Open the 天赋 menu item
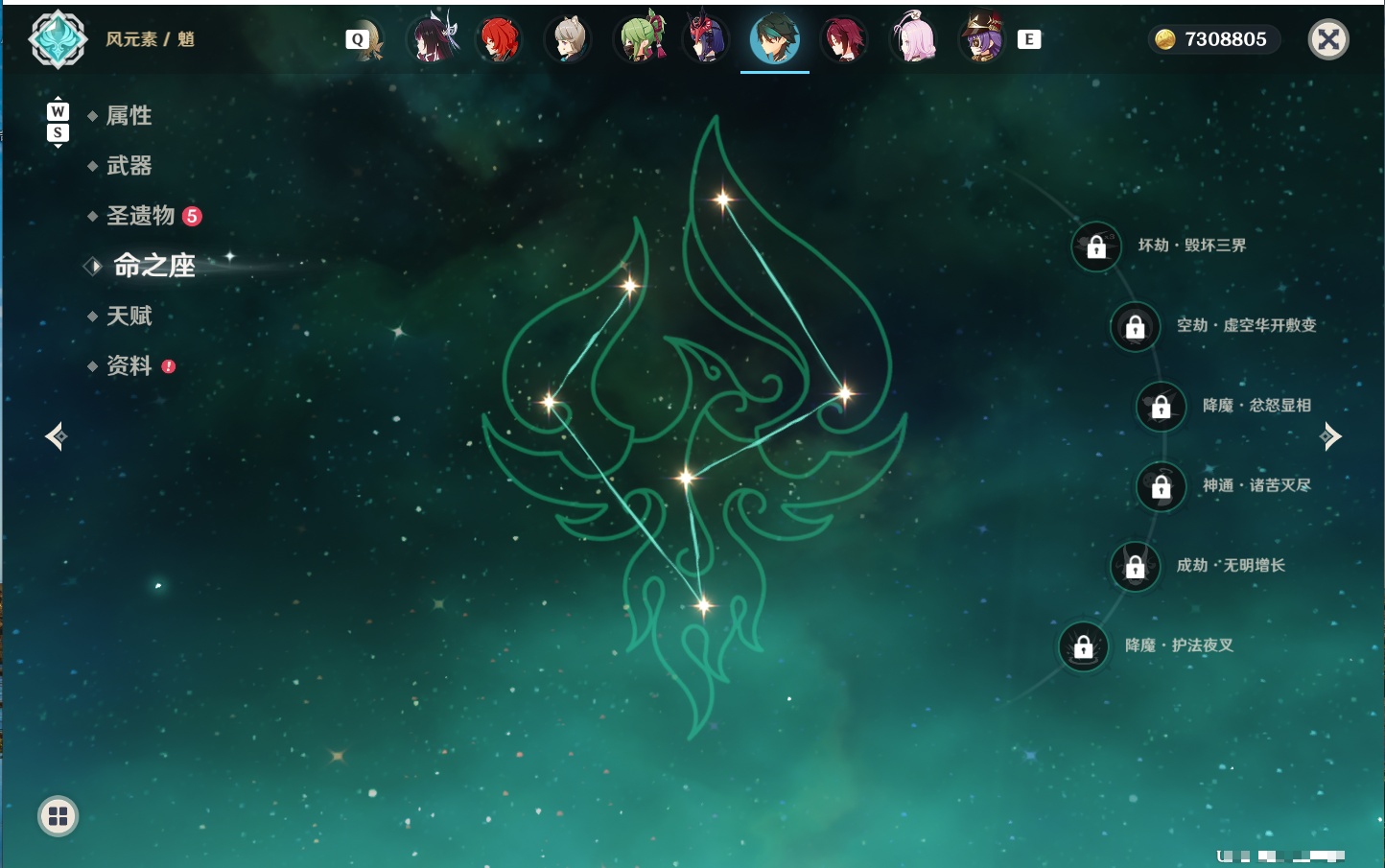This screenshot has height=868, width=1385. tap(129, 316)
